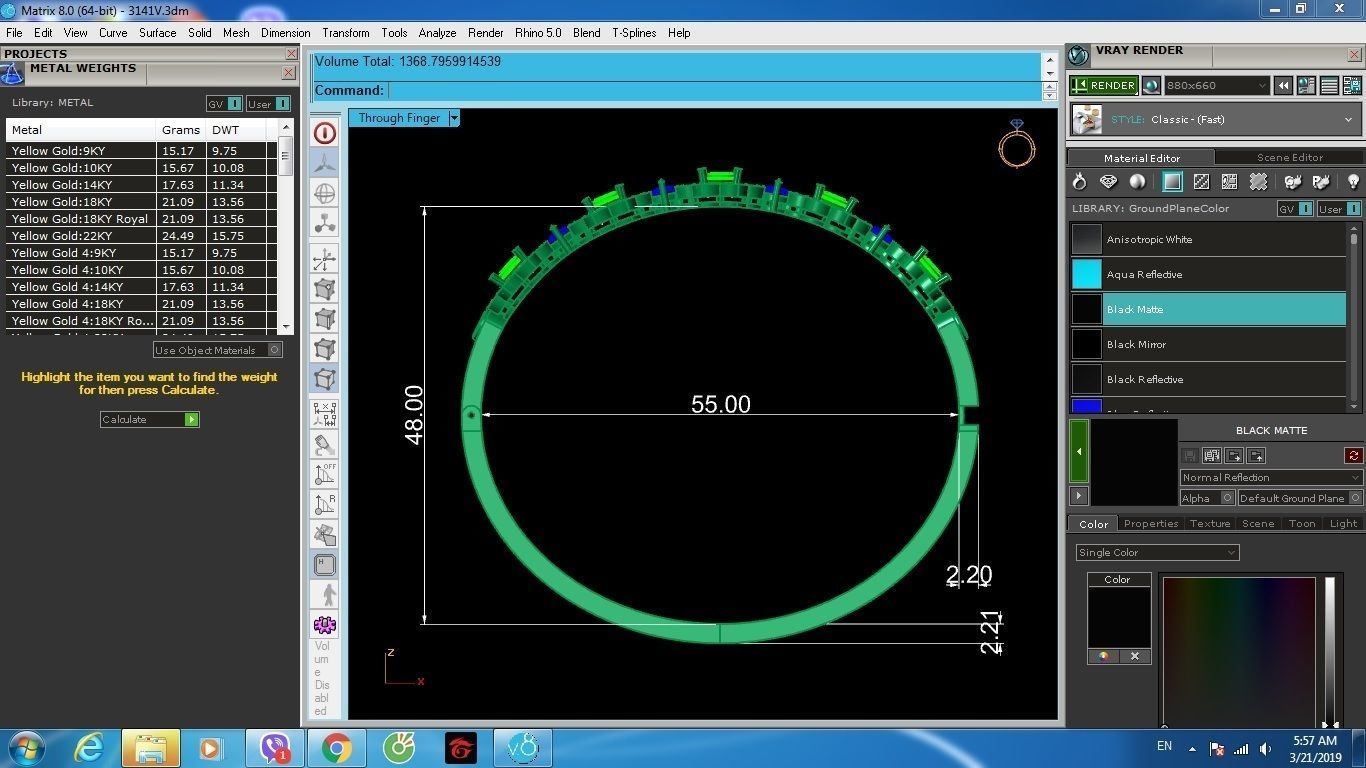
Task: Click the purple gear settings icon
Action: point(325,625)
